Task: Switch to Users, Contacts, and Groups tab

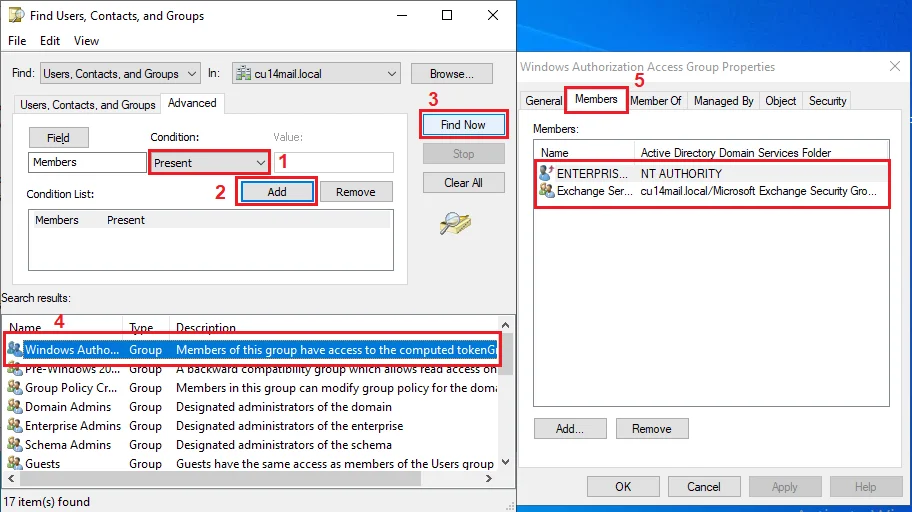Action: pos(88,105)
